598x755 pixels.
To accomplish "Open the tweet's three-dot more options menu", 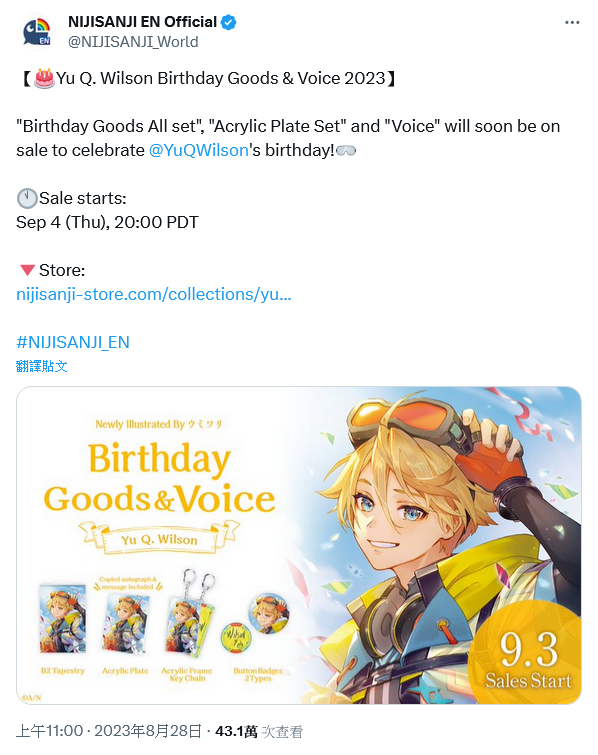I will pos(572,23).
